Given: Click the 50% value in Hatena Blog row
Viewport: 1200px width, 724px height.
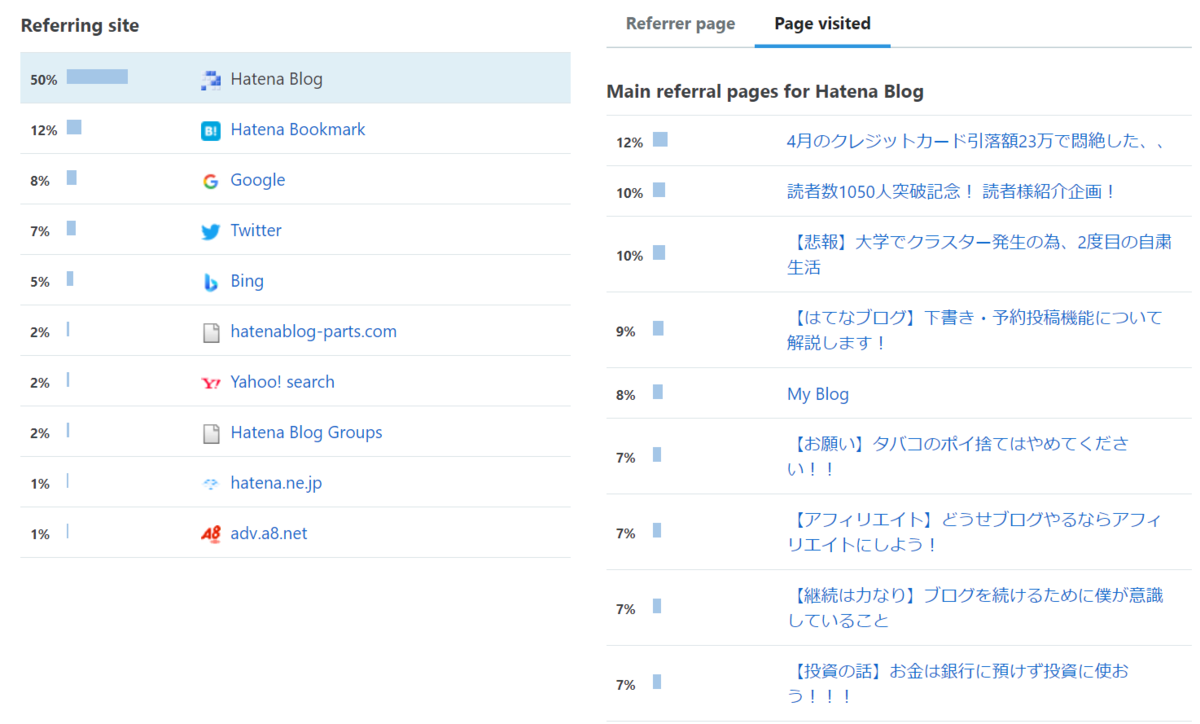Looking at the screenshot, I should [x=43, y=80].
